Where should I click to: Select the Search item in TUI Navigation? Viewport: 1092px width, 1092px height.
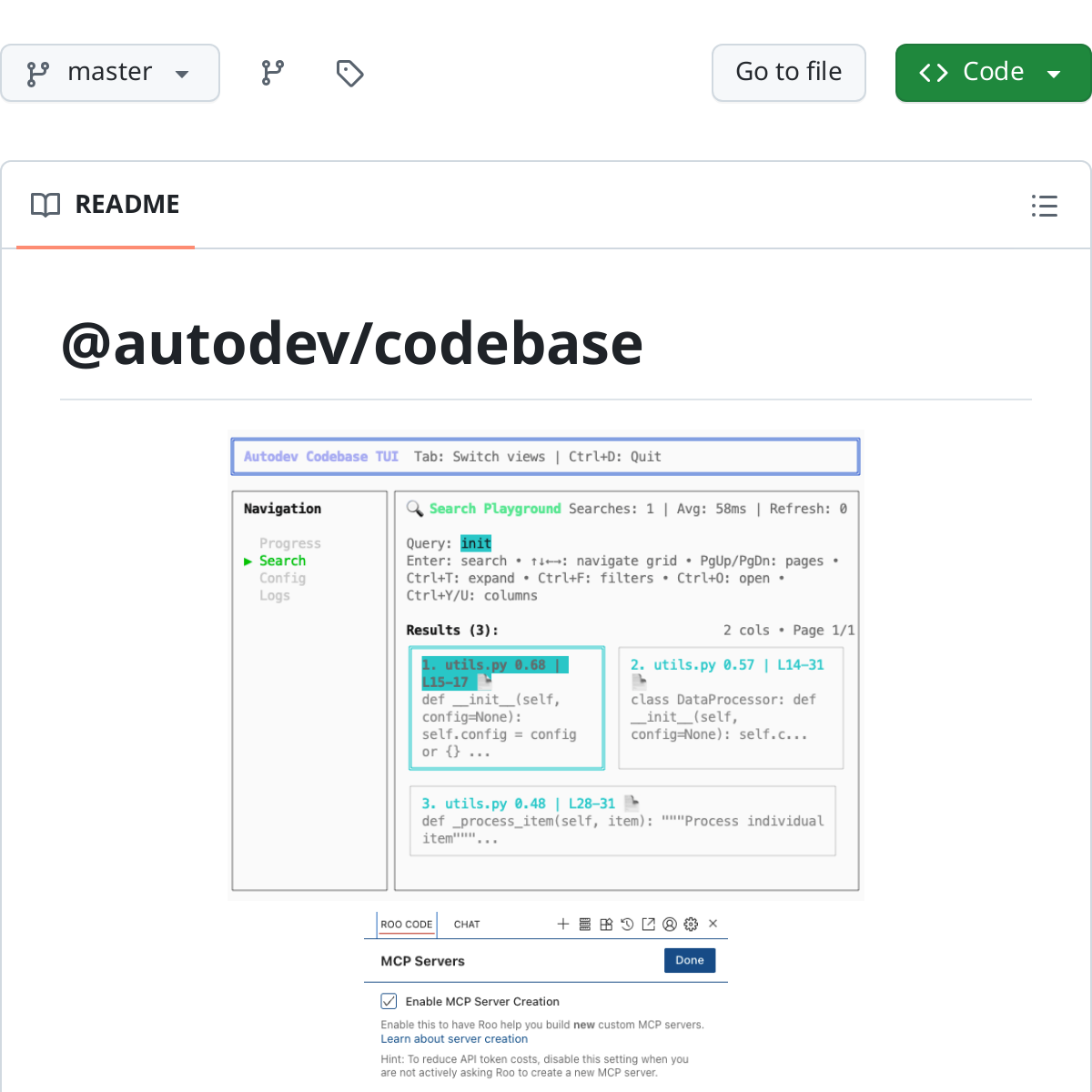click(x=282, y=561)
